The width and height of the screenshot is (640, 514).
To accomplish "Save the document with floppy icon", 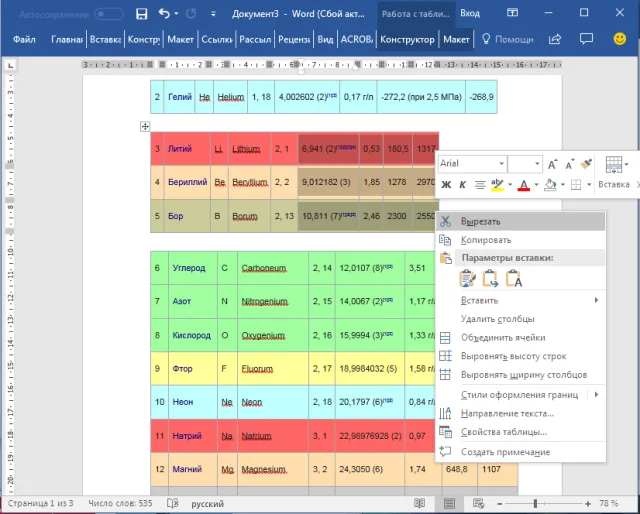I will [x=141, y=14].
